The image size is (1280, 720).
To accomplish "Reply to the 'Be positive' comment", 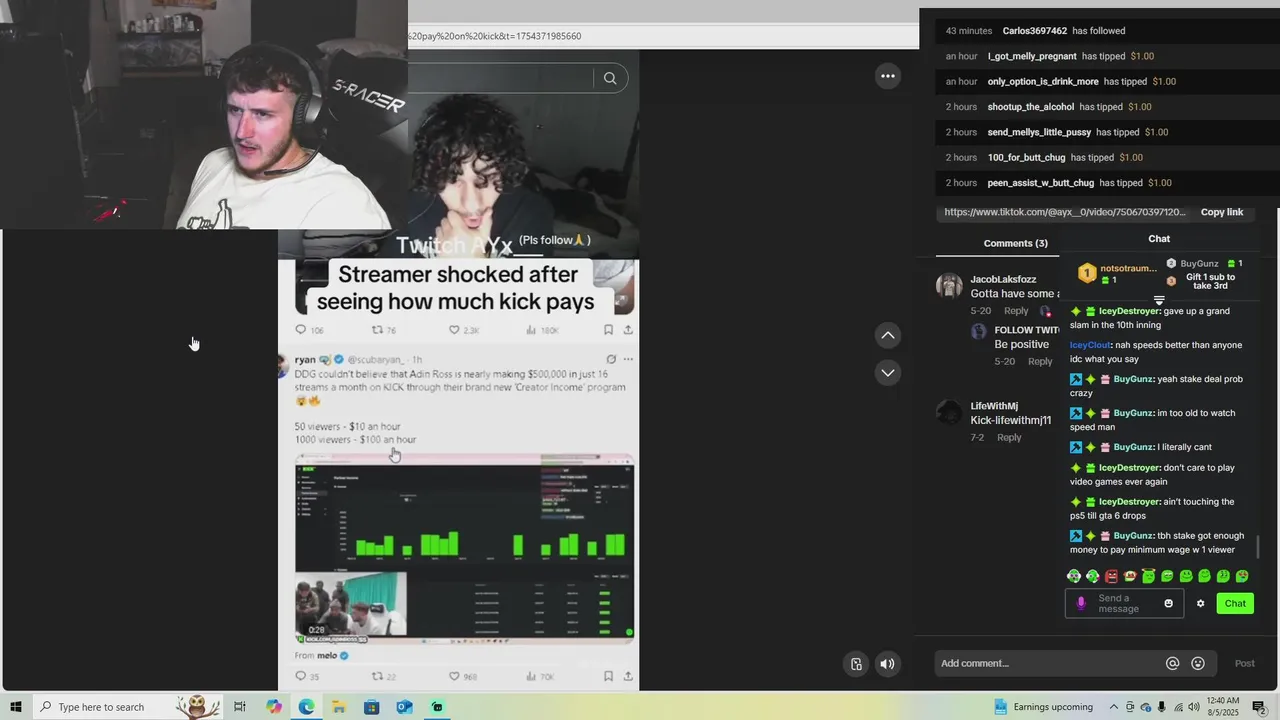I will click(1040, 361).
